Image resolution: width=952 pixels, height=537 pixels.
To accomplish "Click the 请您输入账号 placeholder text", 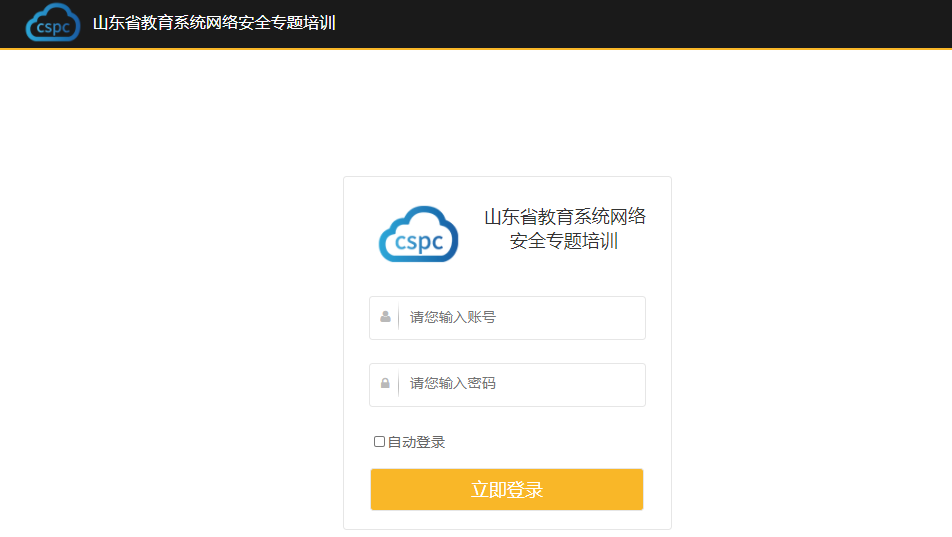I will (453, 317).
